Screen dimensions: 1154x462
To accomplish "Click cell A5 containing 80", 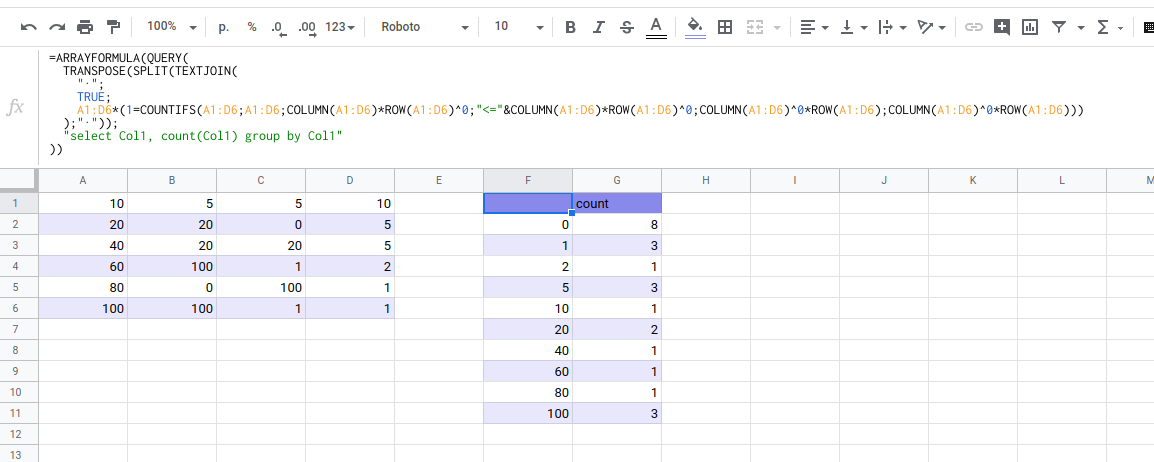I will pos(82,288).
